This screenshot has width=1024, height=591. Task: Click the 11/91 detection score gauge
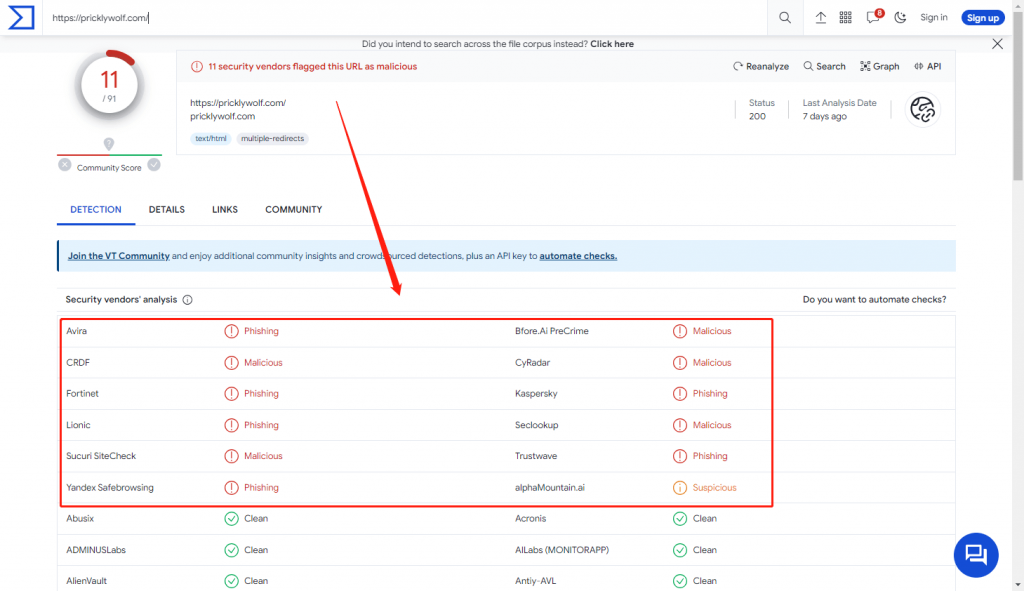[x=109, y=86]
